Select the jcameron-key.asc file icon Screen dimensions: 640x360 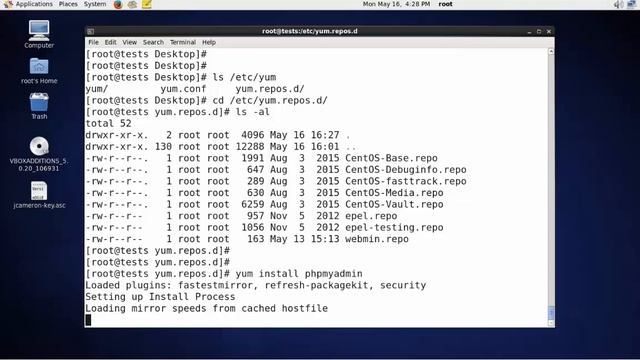pyautogui.click(x=39, y=191)
